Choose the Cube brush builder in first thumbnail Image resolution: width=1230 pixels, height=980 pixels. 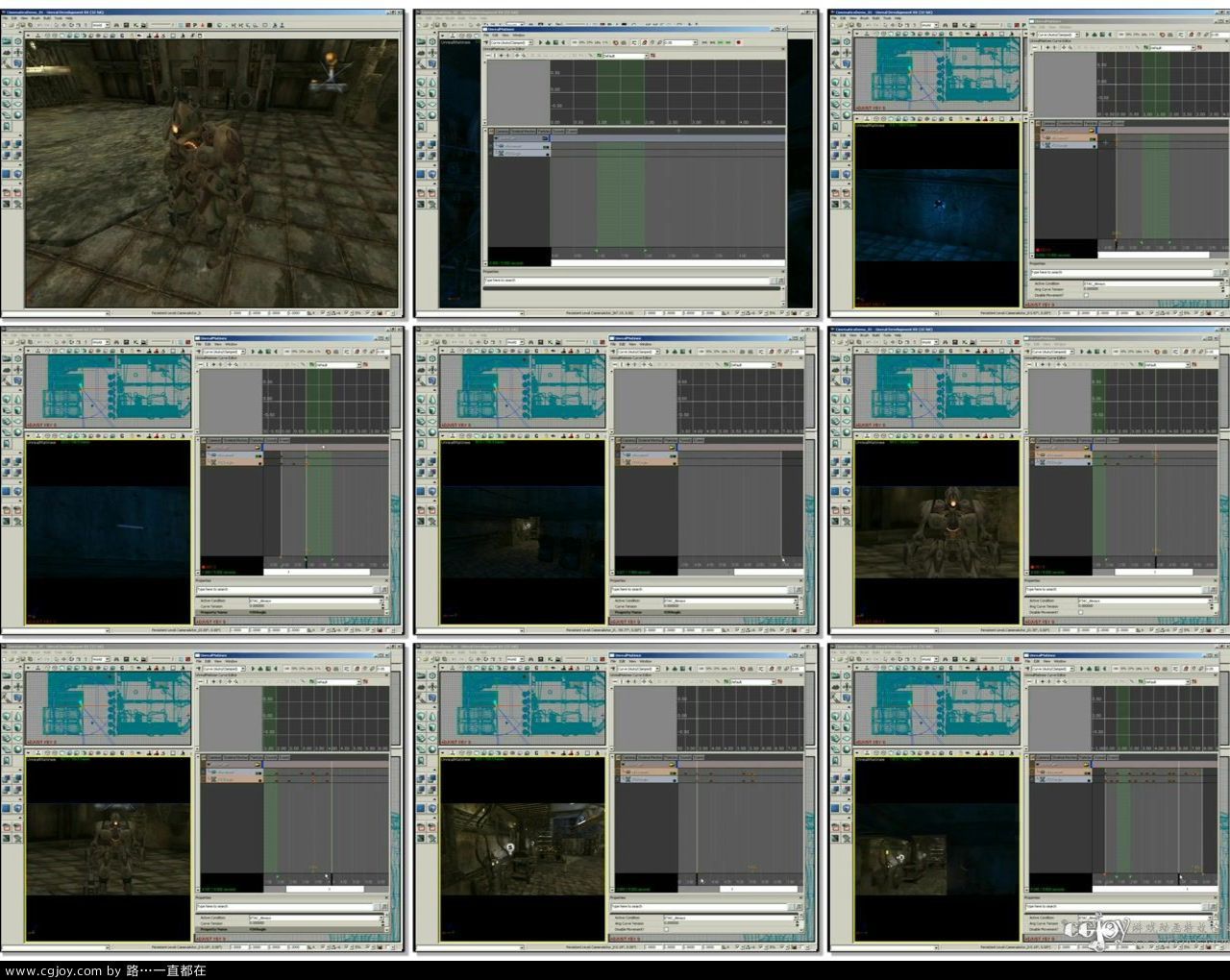pos(7,82)
